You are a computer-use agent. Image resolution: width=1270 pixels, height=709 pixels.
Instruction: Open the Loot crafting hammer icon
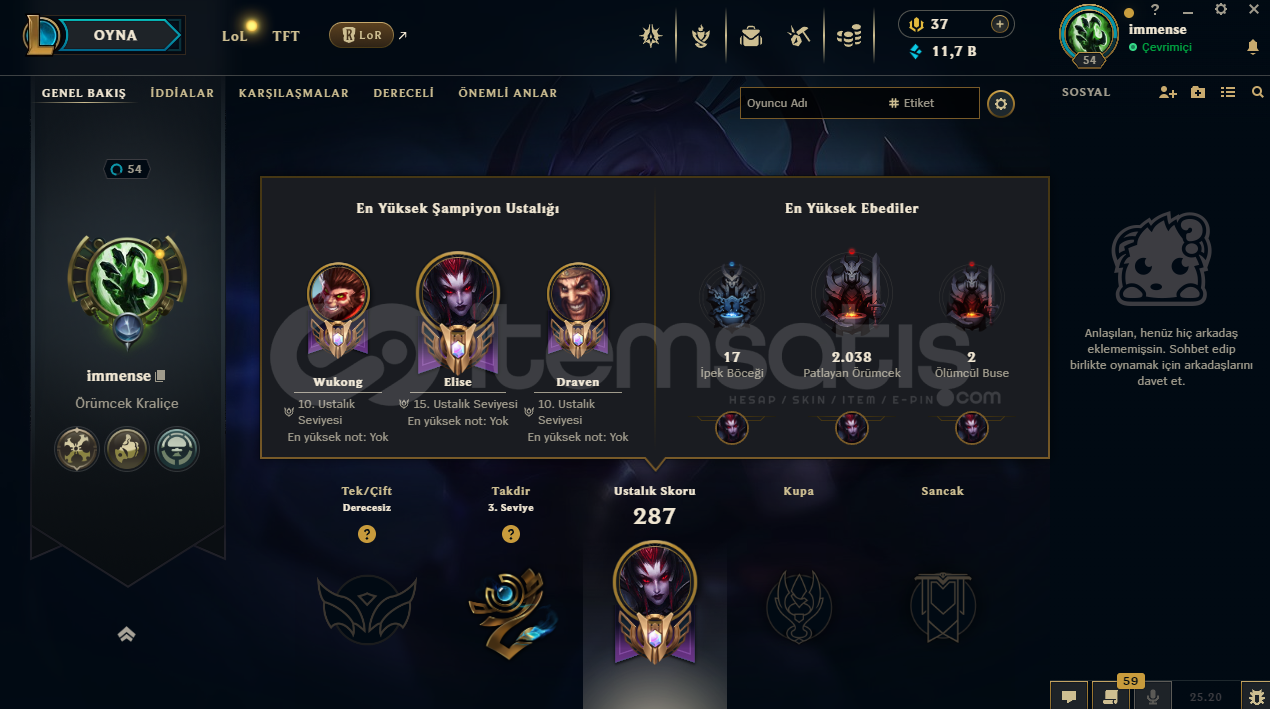point(798,36)
